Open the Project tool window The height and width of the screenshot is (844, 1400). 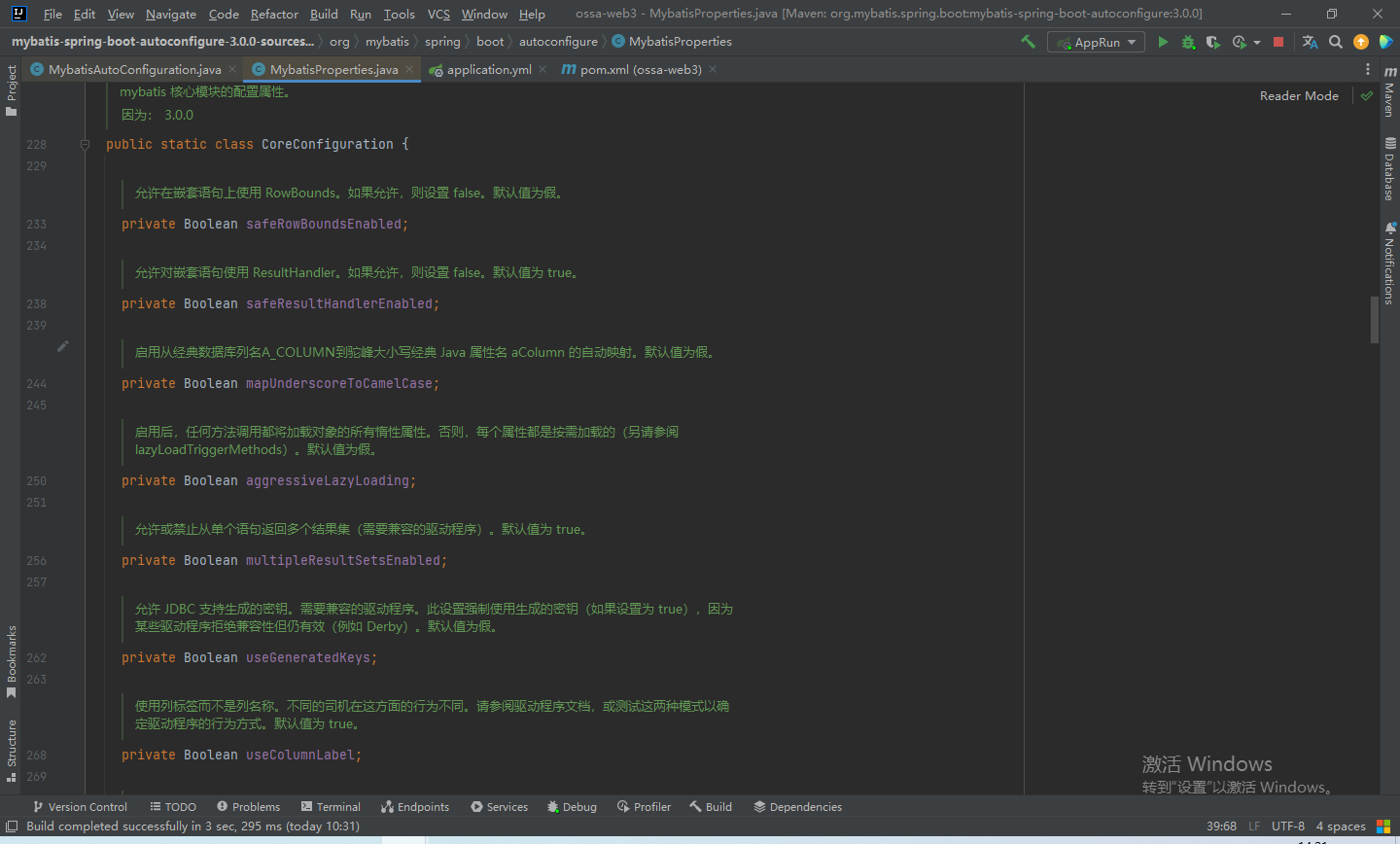coord(12,90)
